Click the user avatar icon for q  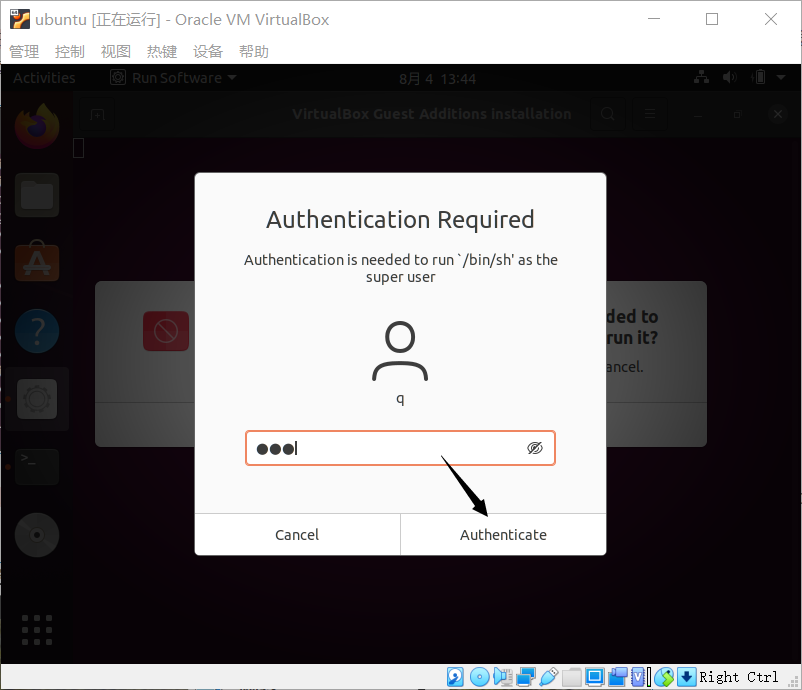click(400, 351)
